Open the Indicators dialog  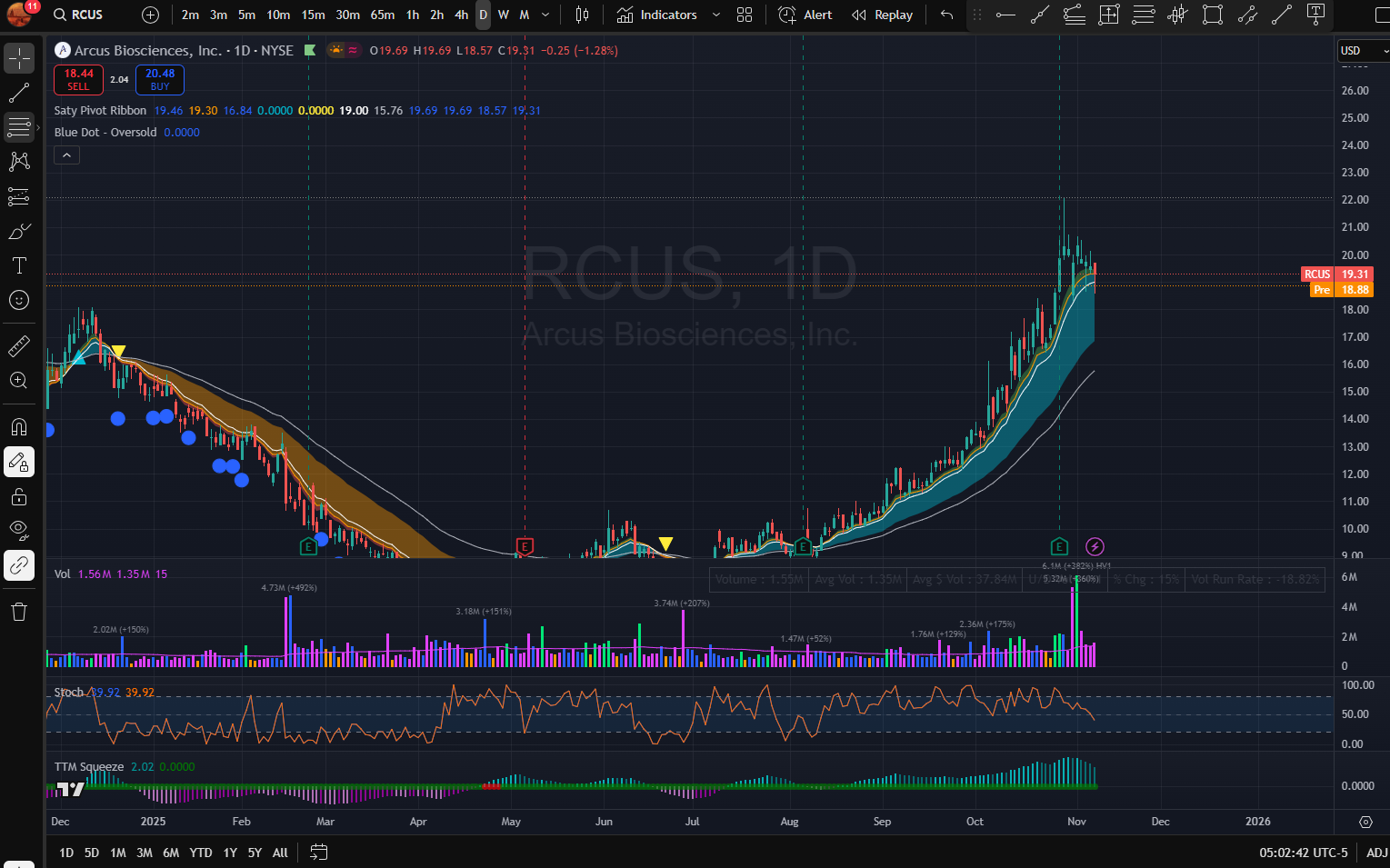point(657,15)
